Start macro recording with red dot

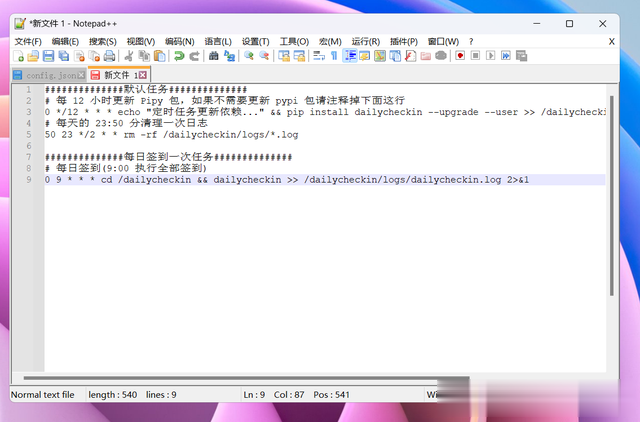tap(460, 56)
